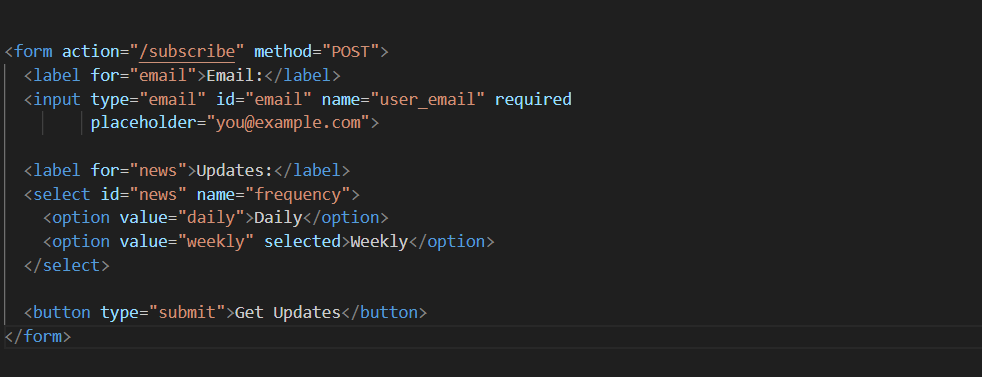Place cursor on the POST method value
The width and height of the screenshot is (982, 377).
tap(350, 51)
